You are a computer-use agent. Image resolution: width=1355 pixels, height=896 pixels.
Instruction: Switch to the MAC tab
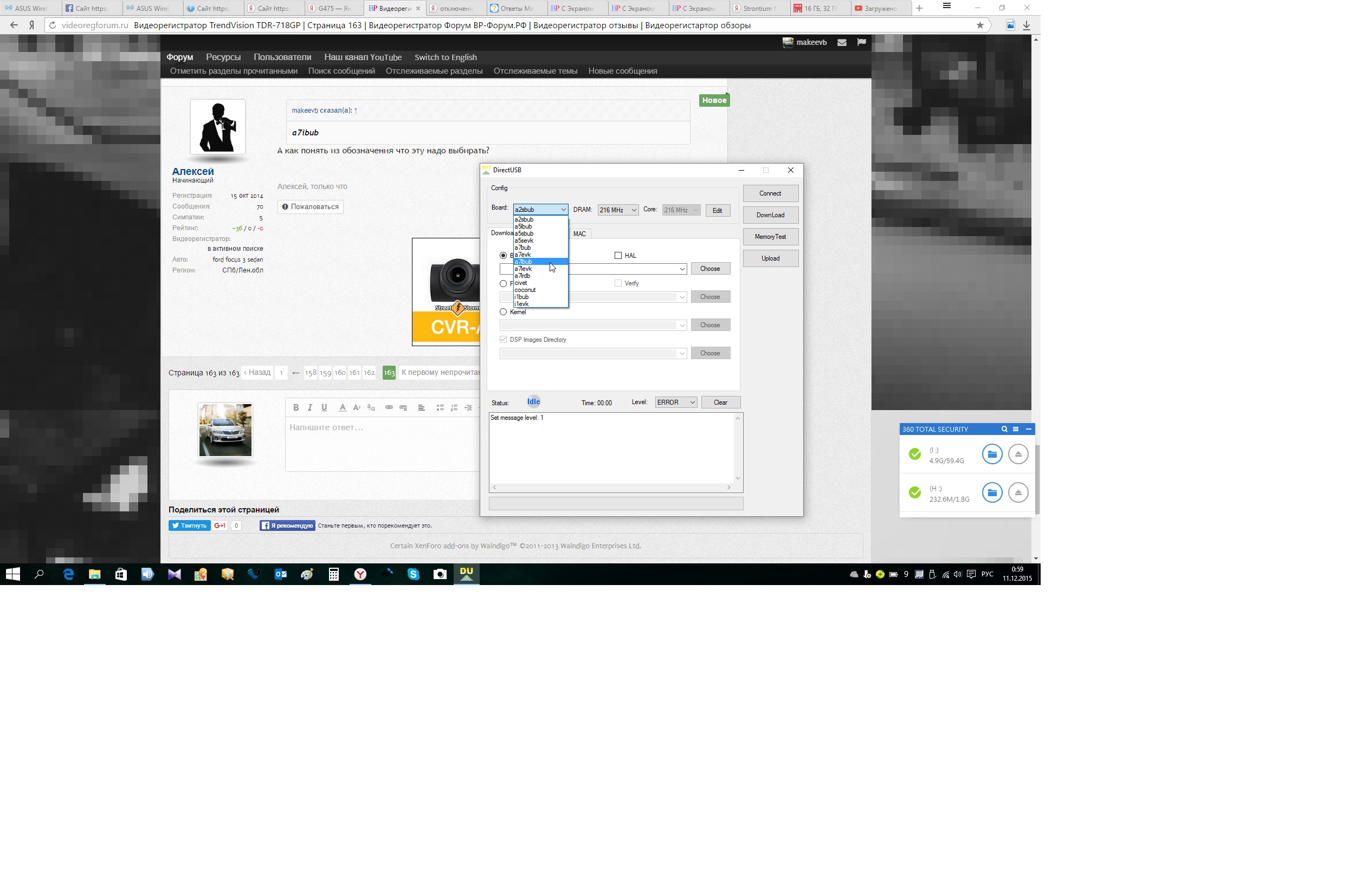click(579, 233)
